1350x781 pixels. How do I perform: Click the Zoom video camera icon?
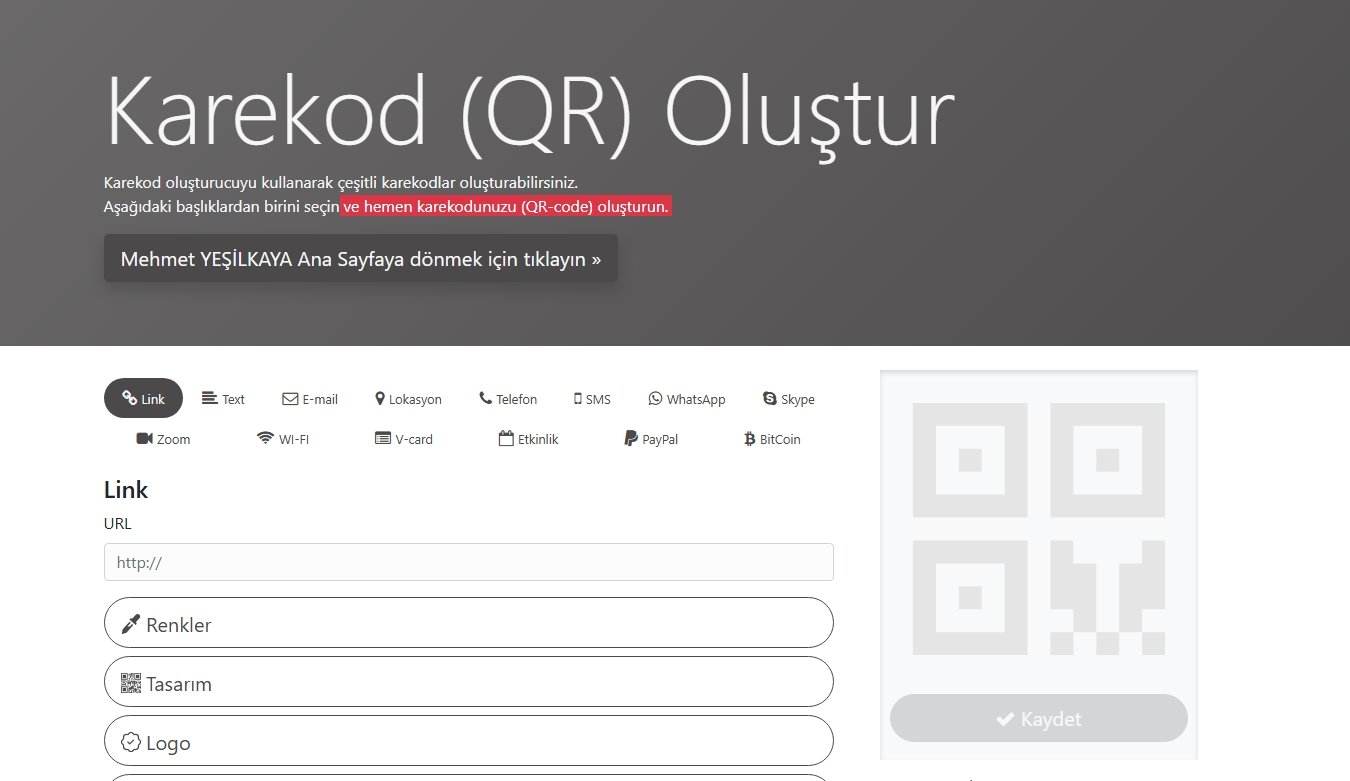pyautogui.click(x=143, y=438)
